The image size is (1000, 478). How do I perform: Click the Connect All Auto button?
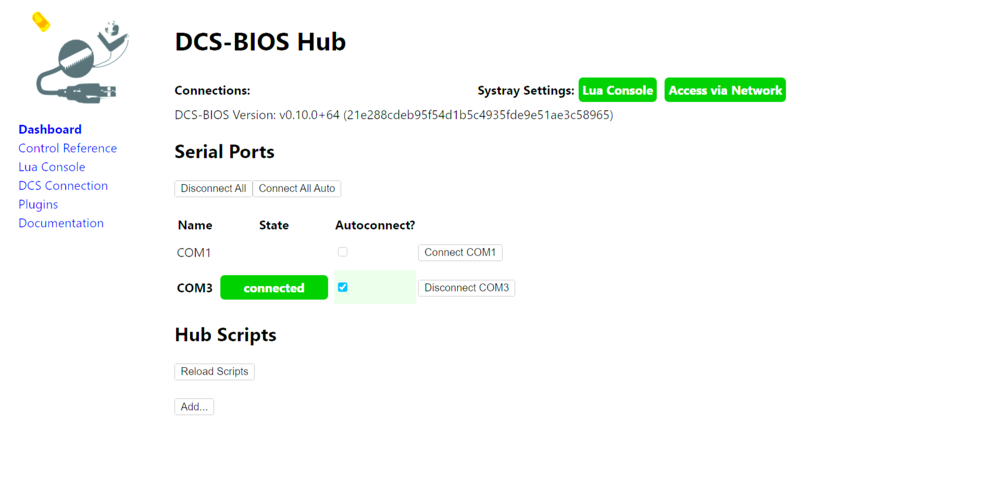[x=297, y=189]
